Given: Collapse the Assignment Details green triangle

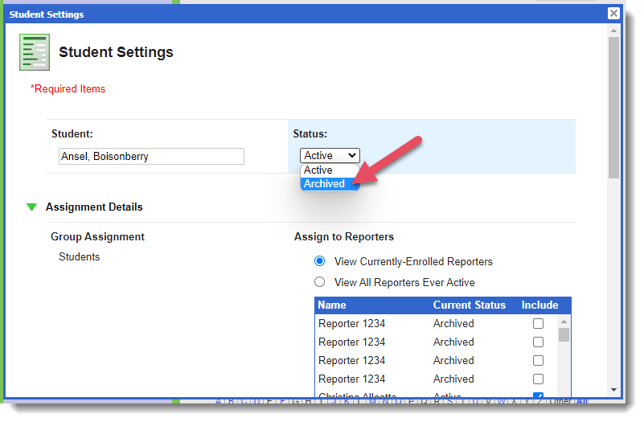Looking at the screenshot, I should click(32, 207).
